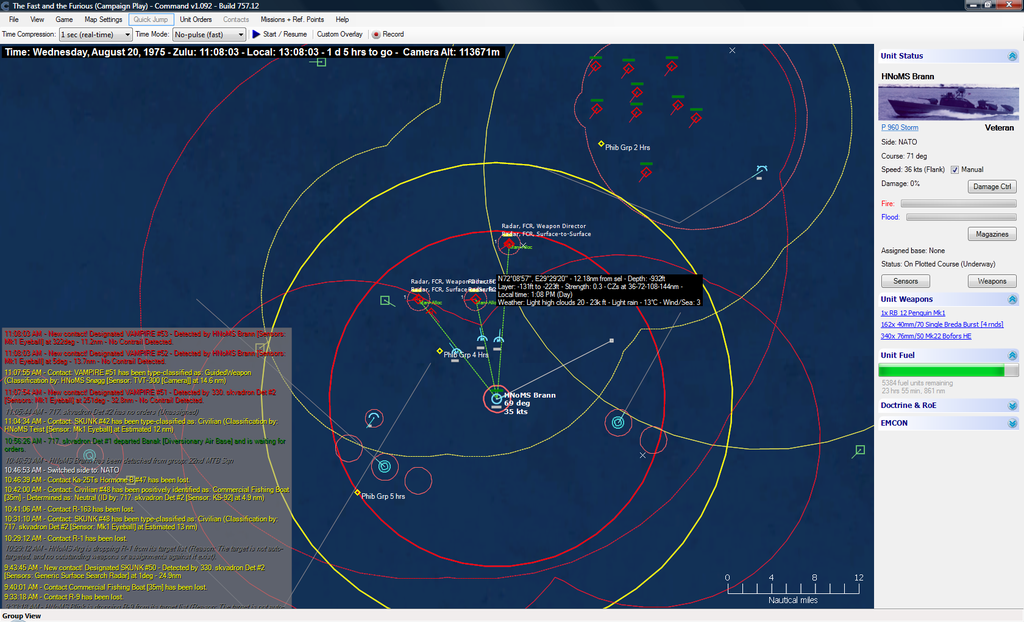Click the friendly aircraft icon in upper right

tap(761, 170)
